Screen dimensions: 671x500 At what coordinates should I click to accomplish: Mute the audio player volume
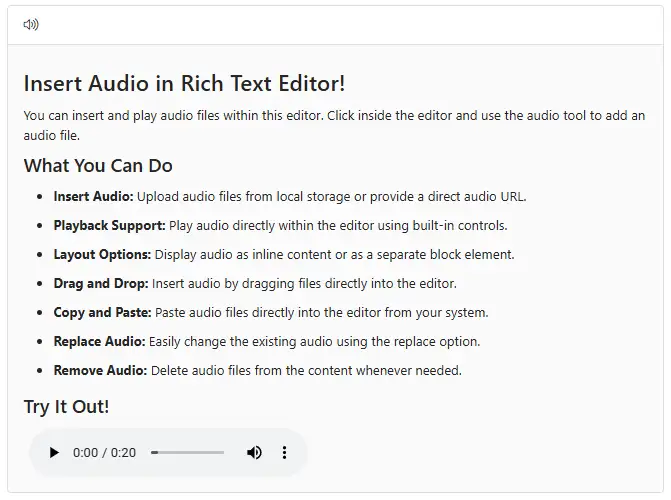coord(254,452)
